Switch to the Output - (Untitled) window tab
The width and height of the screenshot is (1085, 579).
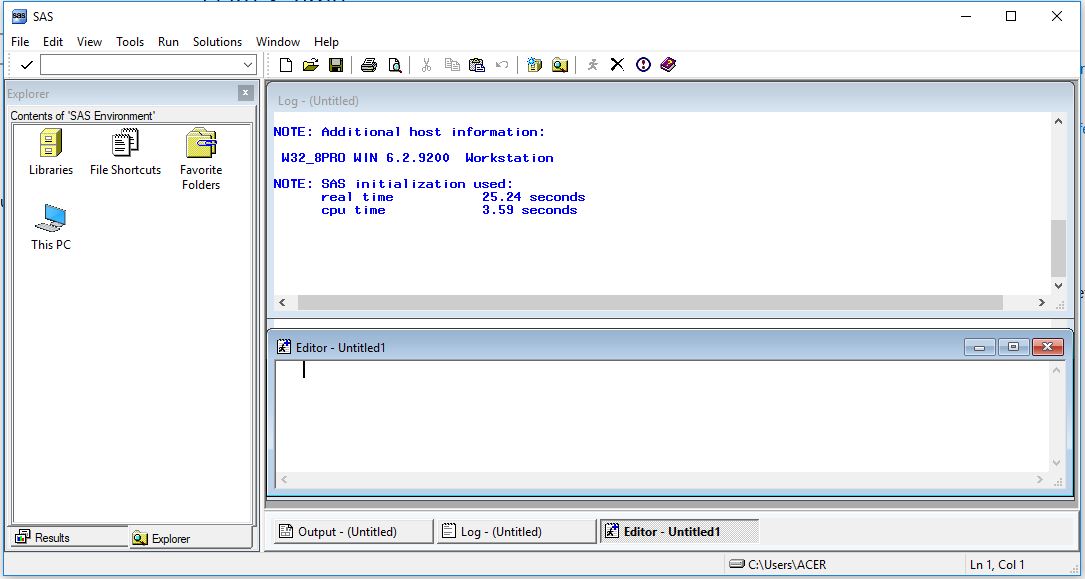pos(351,530)
